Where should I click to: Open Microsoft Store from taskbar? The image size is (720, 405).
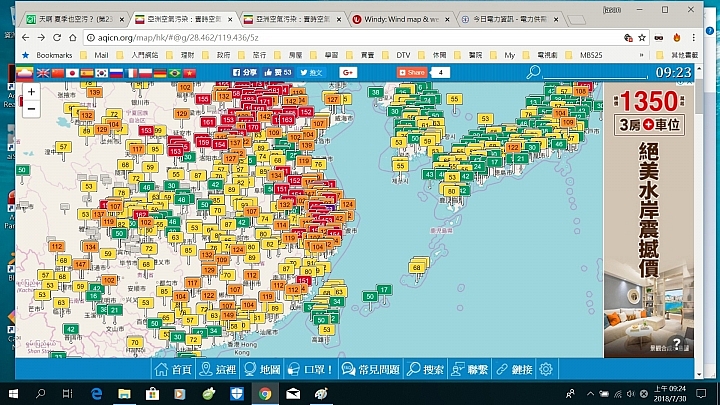[x=152, y=394]
